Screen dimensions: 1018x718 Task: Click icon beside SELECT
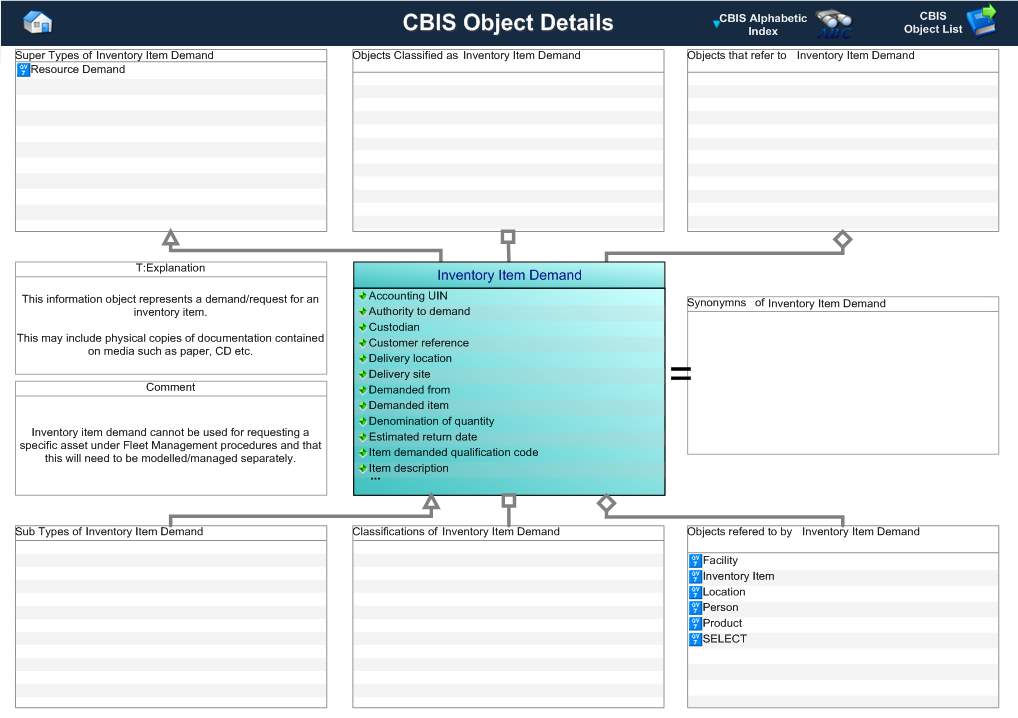(x=696, y=639)
